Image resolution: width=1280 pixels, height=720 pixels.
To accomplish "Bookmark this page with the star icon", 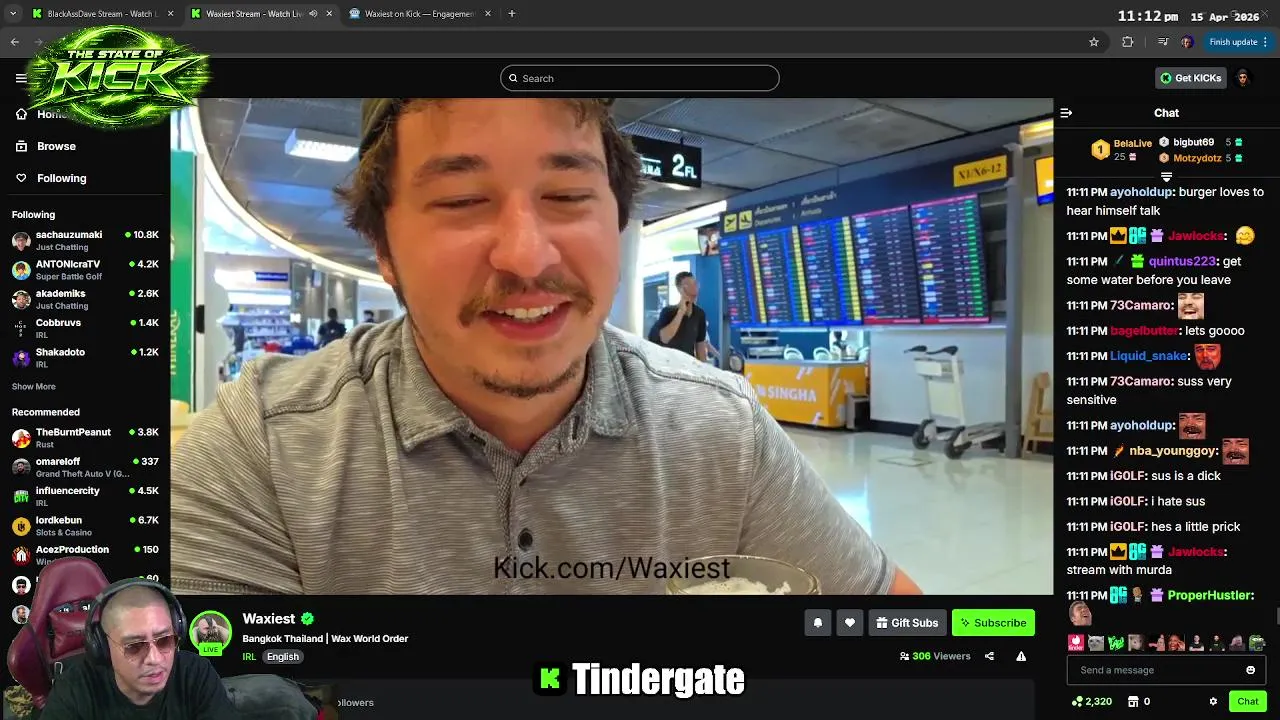I will 1094,42.
